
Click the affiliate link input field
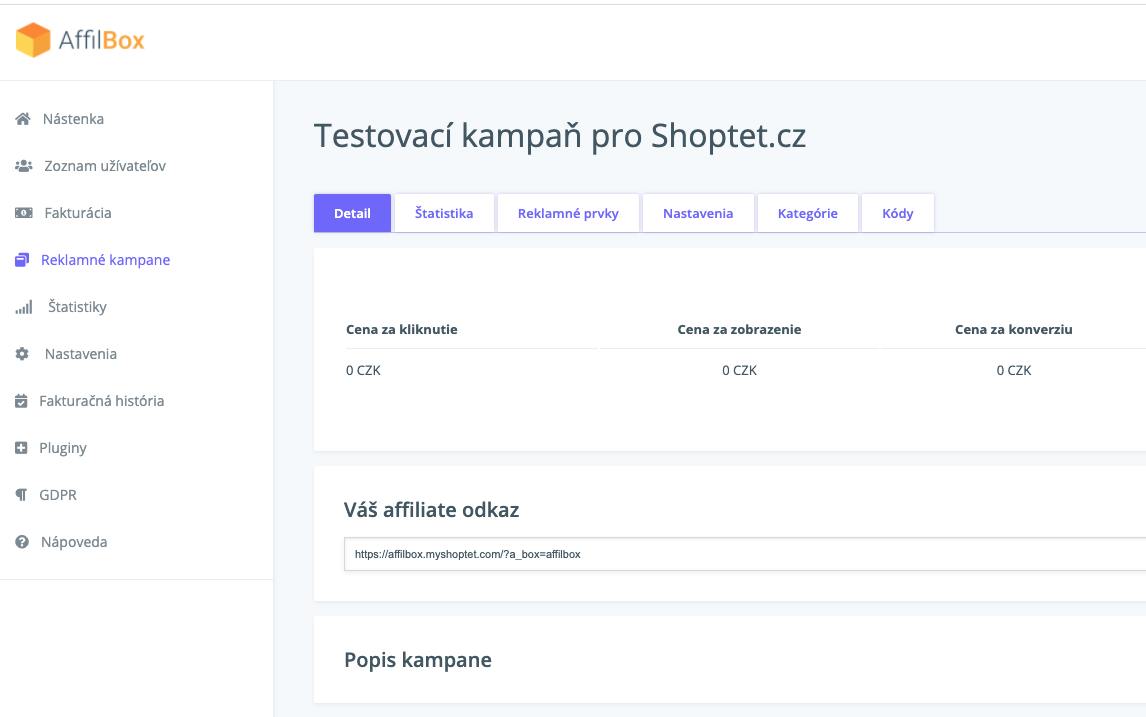coord(745,554)
